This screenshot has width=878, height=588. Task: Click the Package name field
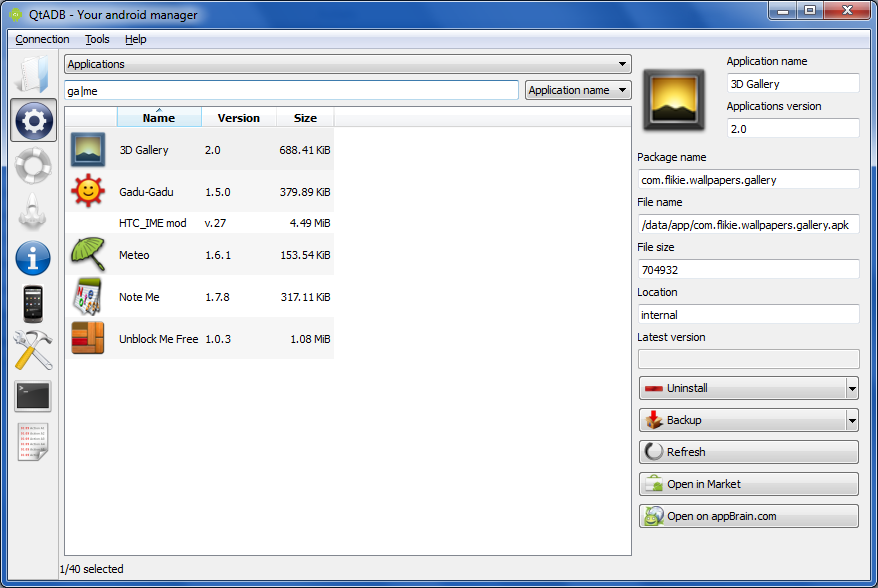click(749, 180)
